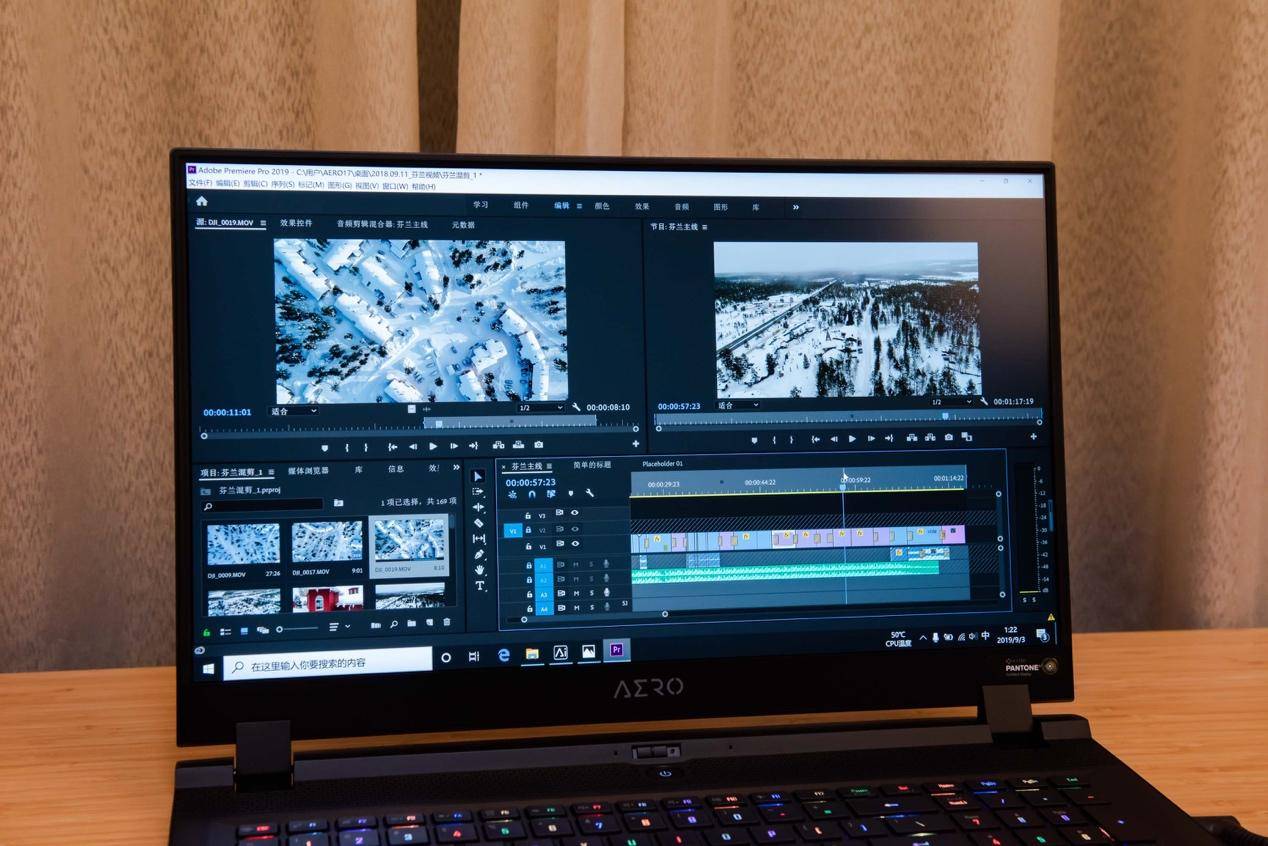Toggle lock on V3 track
This screenshot has width=1268, height=846.
528,516
